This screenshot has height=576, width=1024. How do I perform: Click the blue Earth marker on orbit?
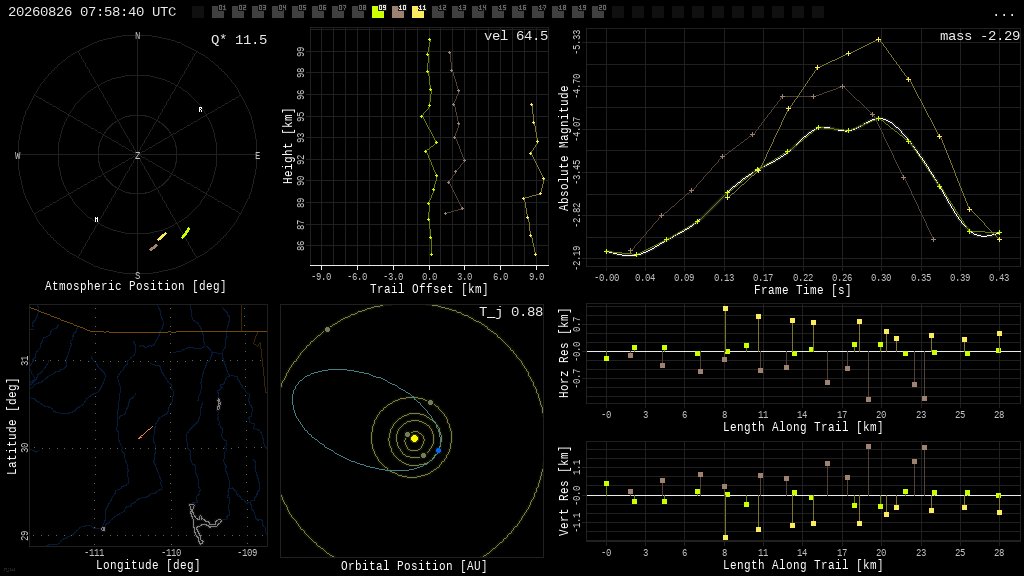point(438,451)
